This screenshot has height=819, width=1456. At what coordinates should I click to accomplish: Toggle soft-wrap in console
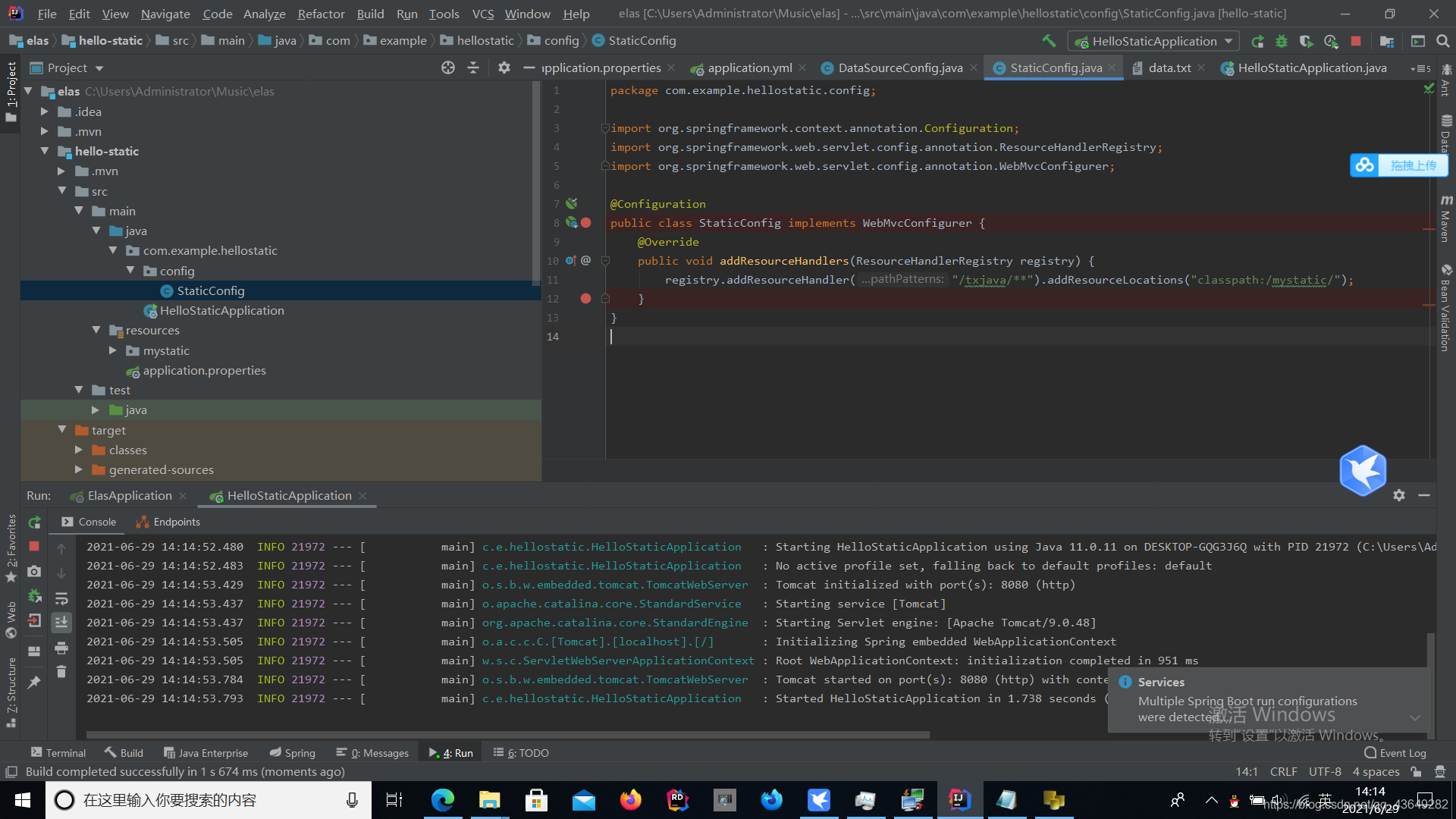point(61,598)
